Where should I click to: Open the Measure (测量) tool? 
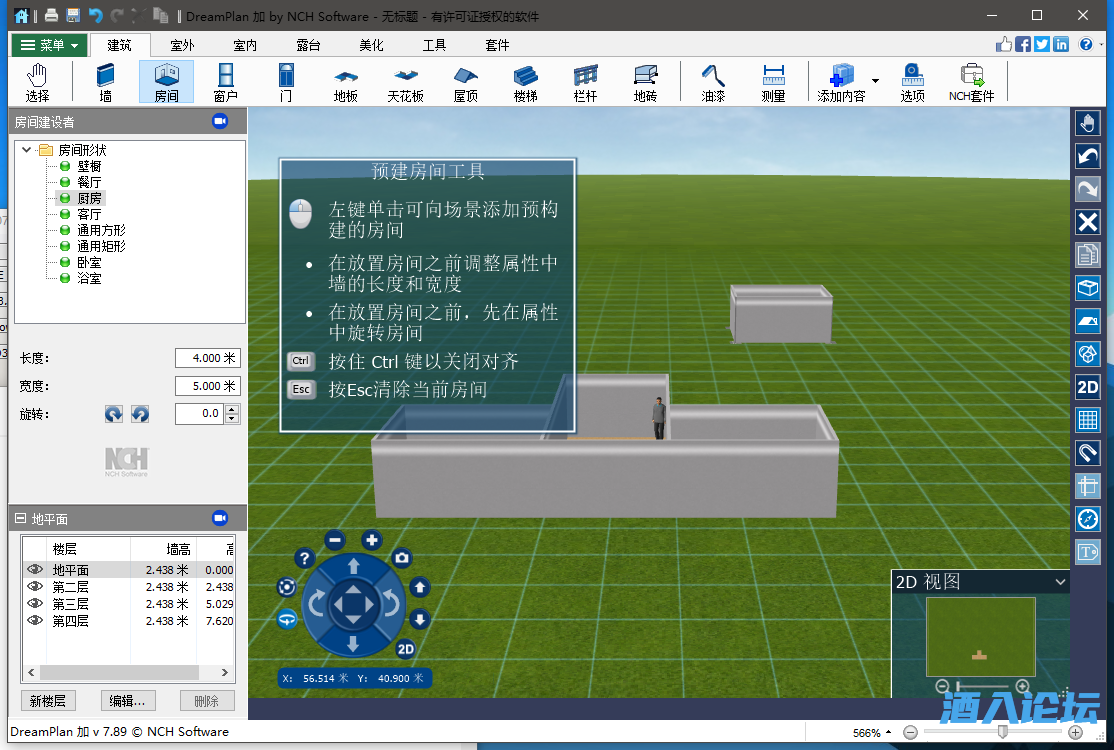[x=773, y=82]
